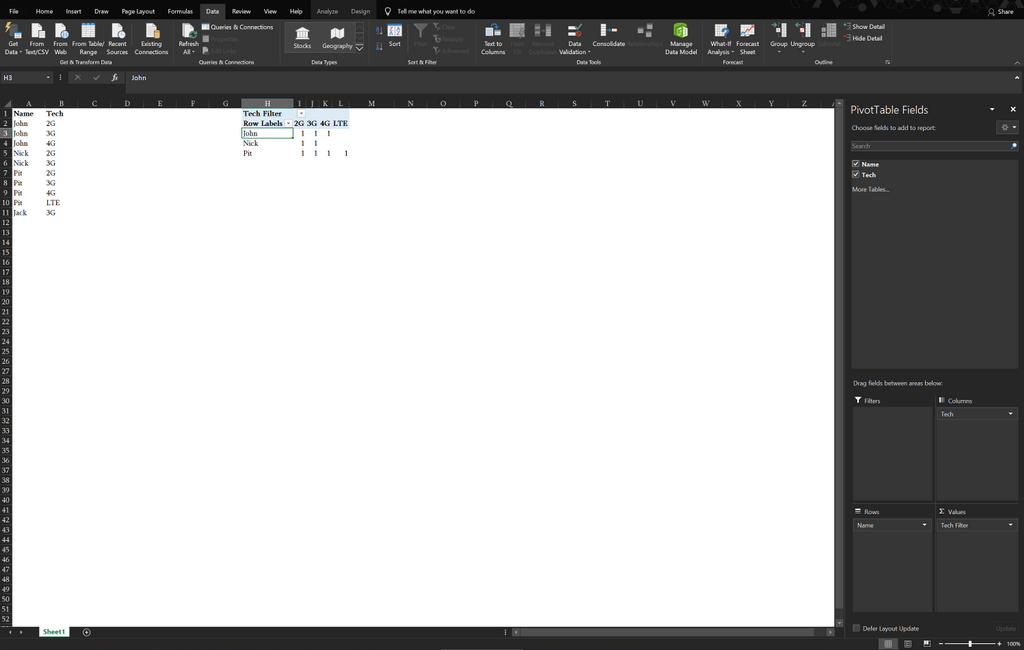Add a new sheet
The image size is (1024, 650).
pyautogui.click(x=86, y=632)
